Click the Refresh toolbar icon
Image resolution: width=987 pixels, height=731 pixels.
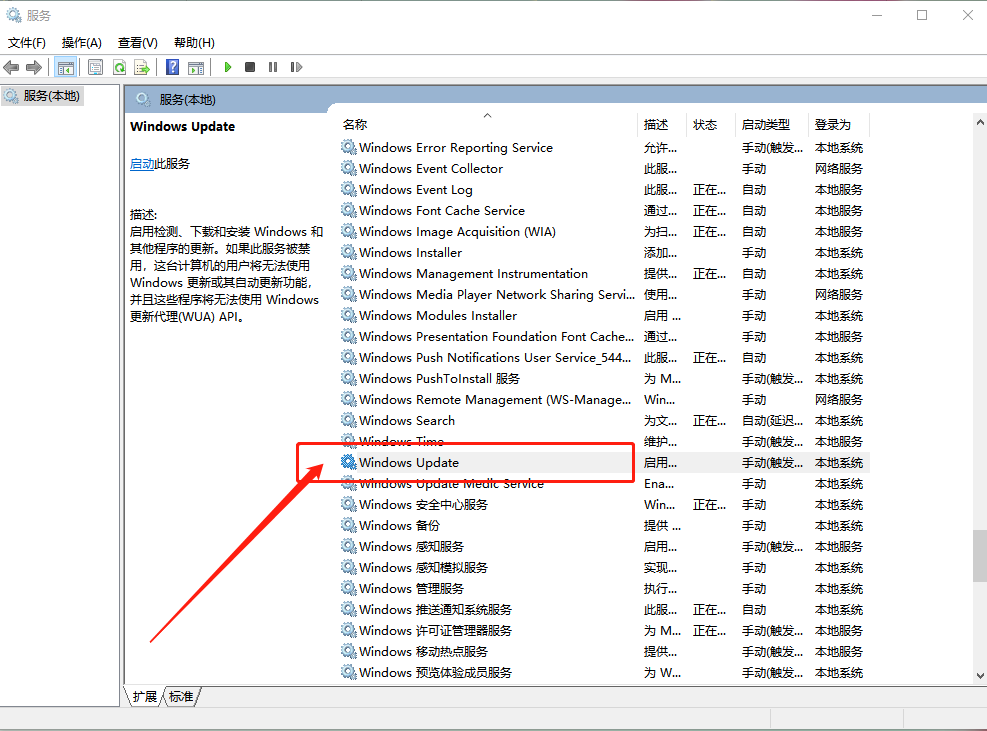pos(119,67)
